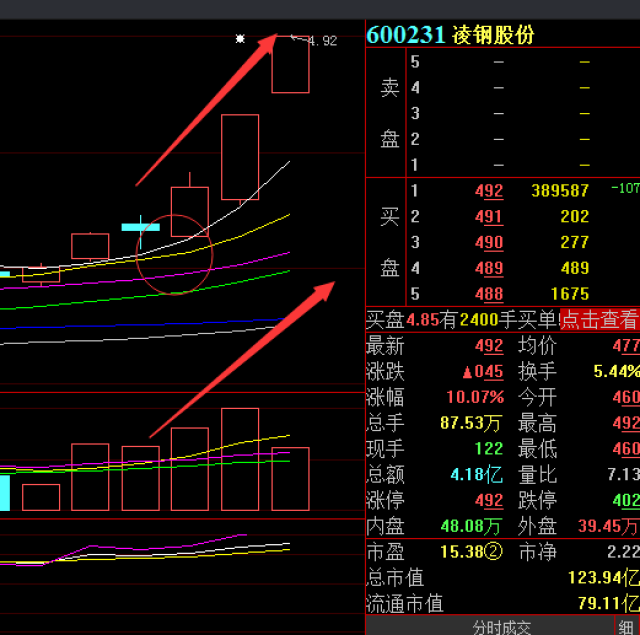Click the circled 2 icon beside 市盈
Viewport: 640px width, 635px height.
494,552
